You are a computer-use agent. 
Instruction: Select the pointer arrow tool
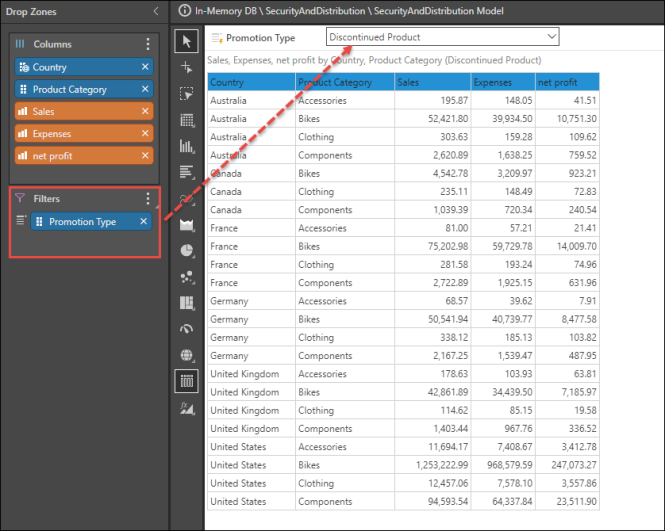click(187, 41)
